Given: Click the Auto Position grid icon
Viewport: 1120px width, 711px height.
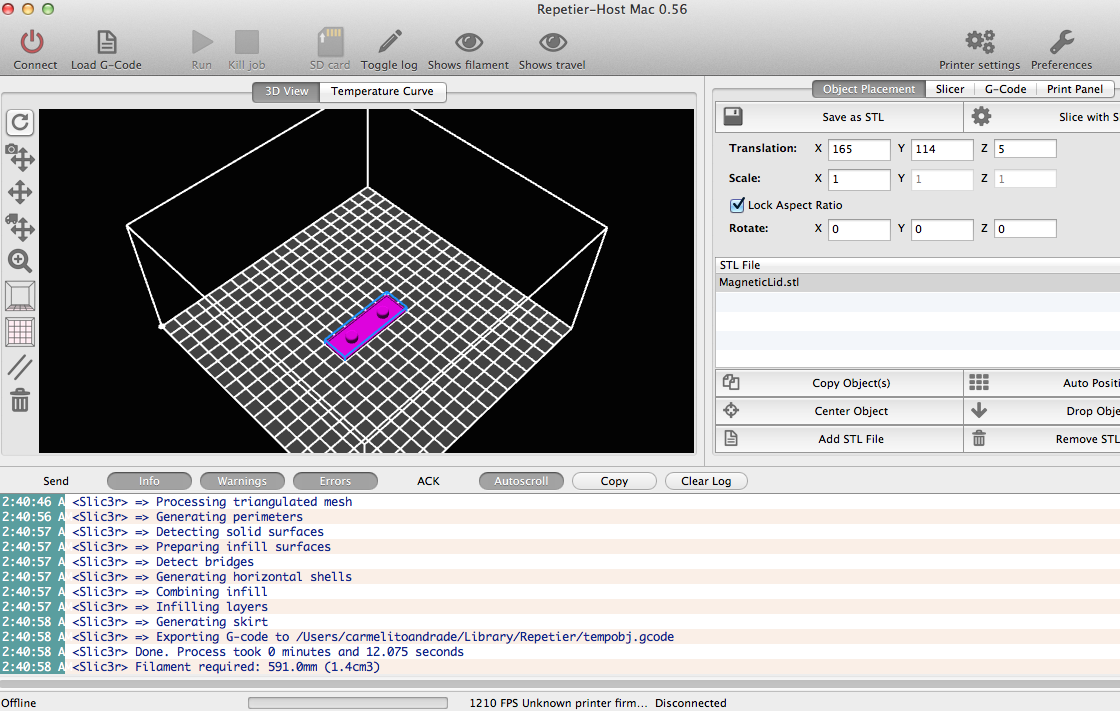Looking at the screenshot, I should pos(979,382).
